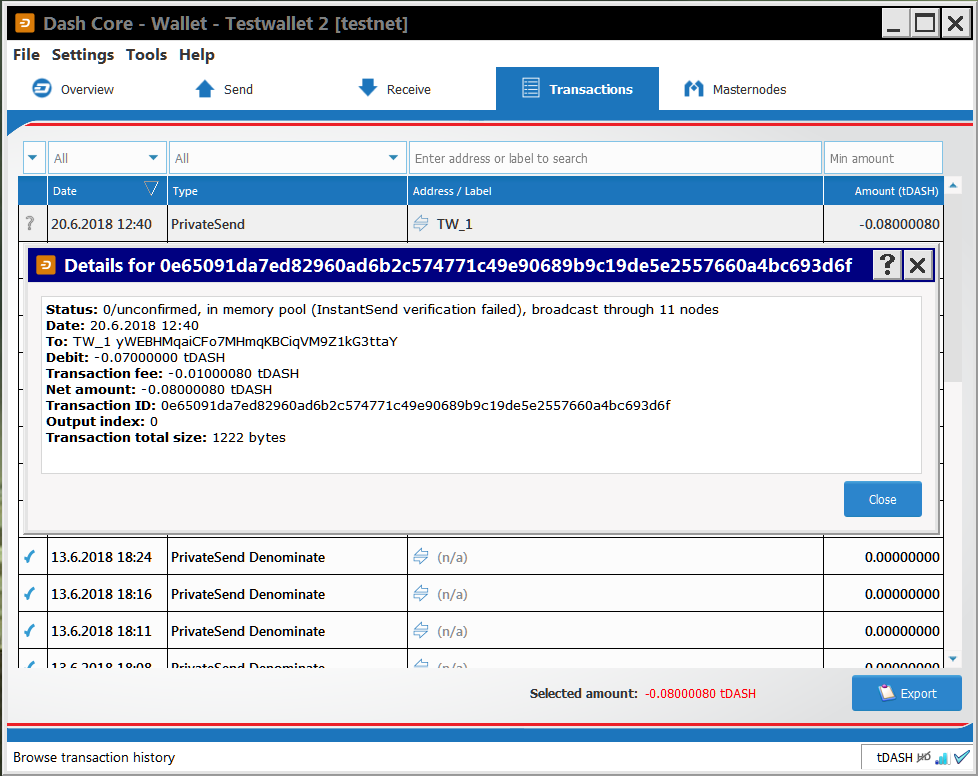978x776 pixels.
Task: Open the File menu
Action: click(x=26, y=55)
